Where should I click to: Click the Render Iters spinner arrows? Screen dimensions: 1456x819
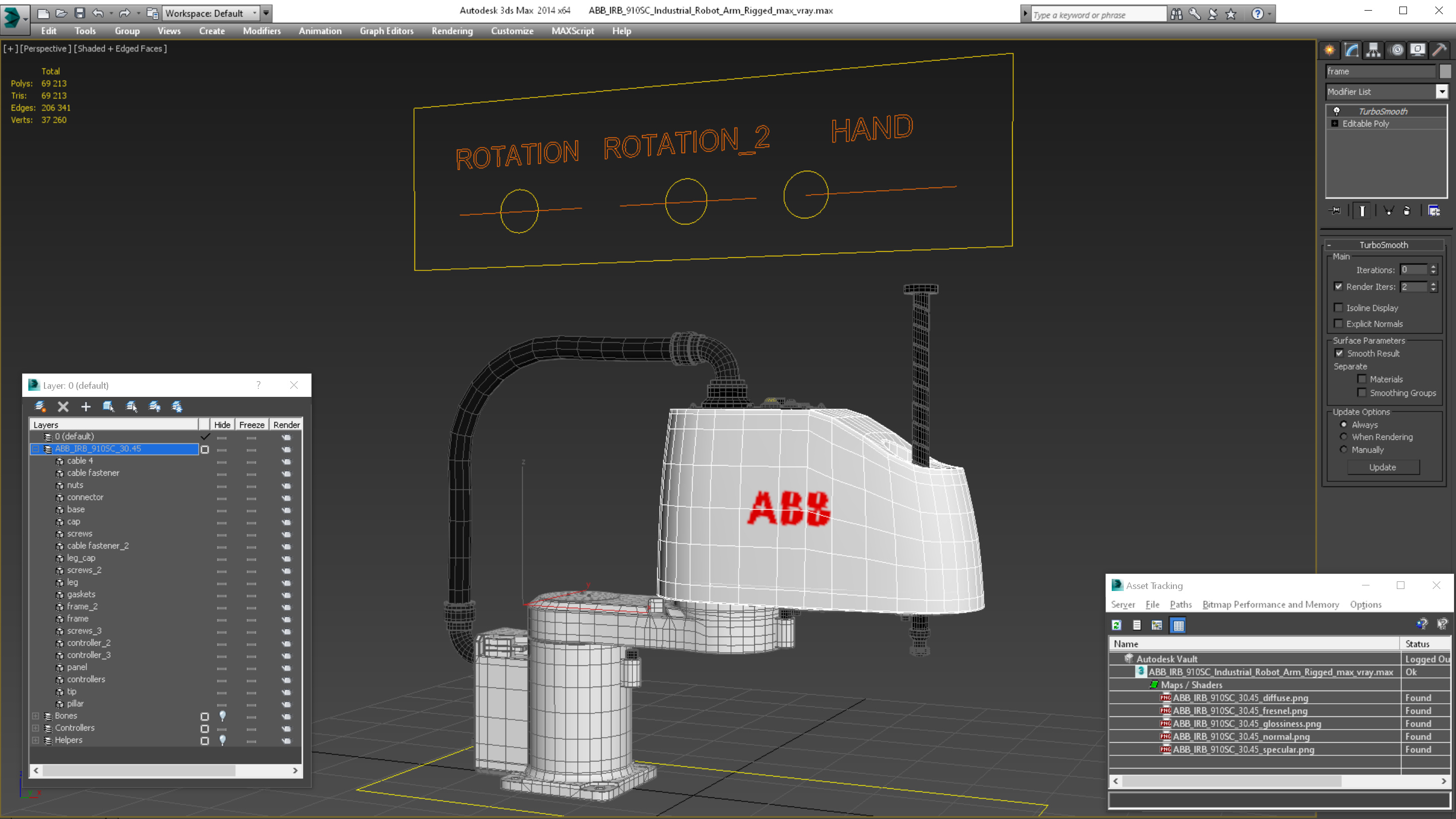click(x=1433, y=287)
